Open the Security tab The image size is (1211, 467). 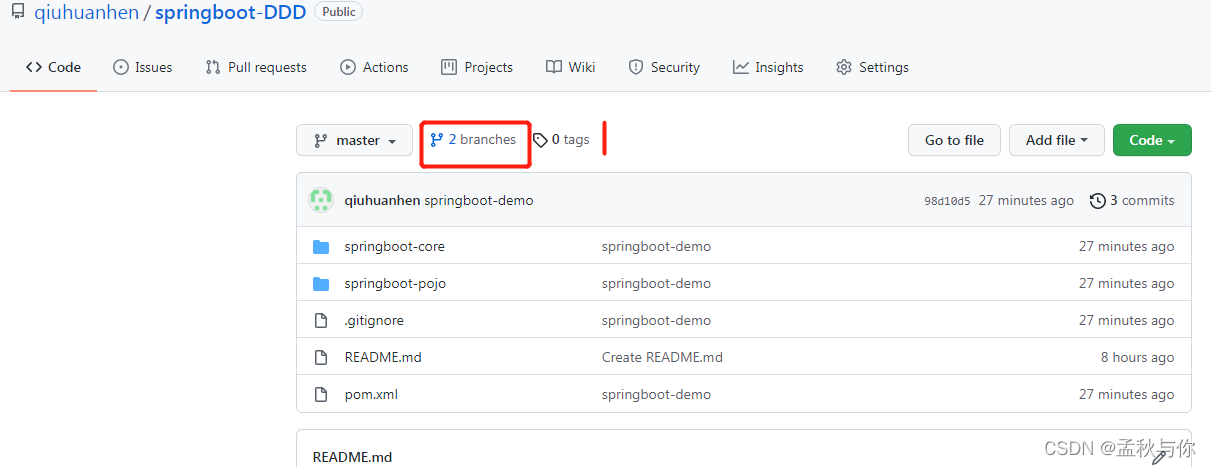coord(664,67)
